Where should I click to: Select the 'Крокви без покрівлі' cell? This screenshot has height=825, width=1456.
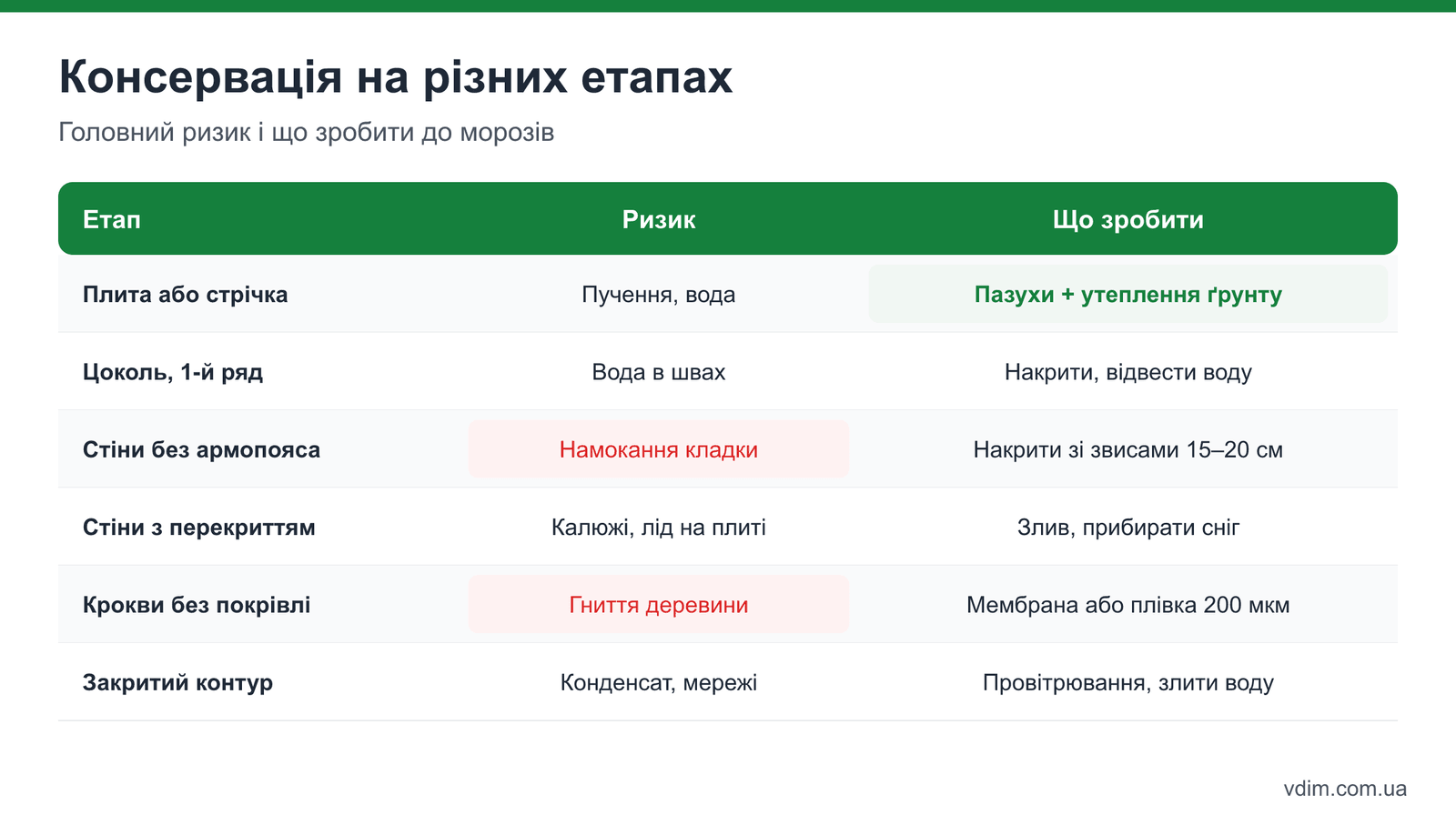click(x=197, y=605)
